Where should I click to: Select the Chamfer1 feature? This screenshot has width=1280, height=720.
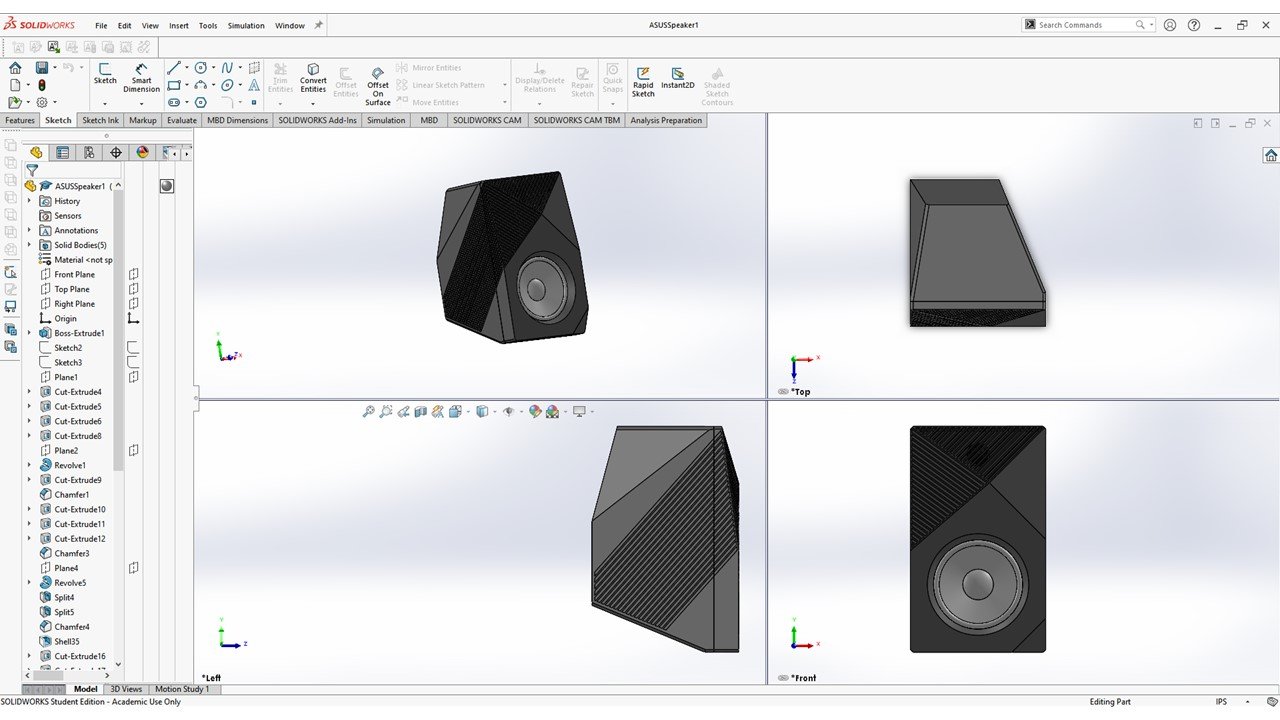pos(64,495)
